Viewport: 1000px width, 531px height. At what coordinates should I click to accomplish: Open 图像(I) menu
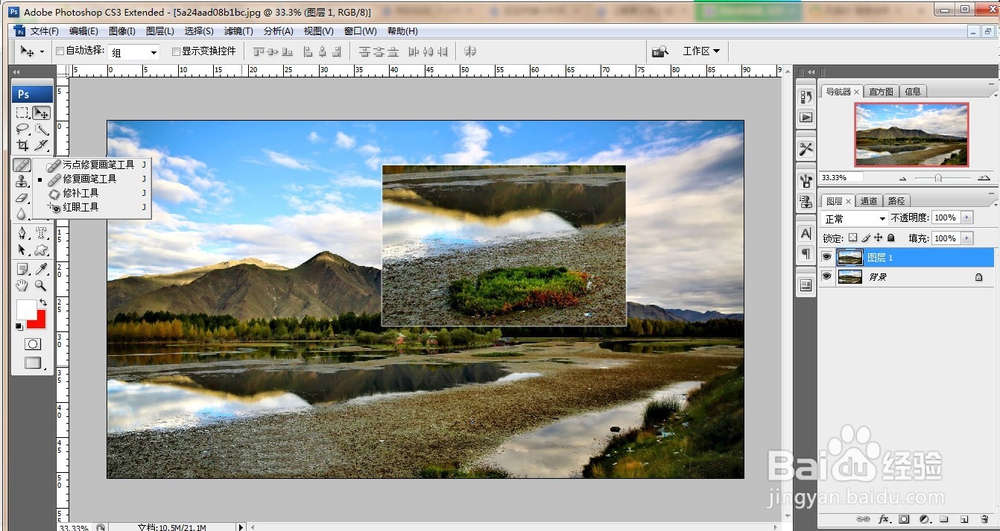coord(122,31)
